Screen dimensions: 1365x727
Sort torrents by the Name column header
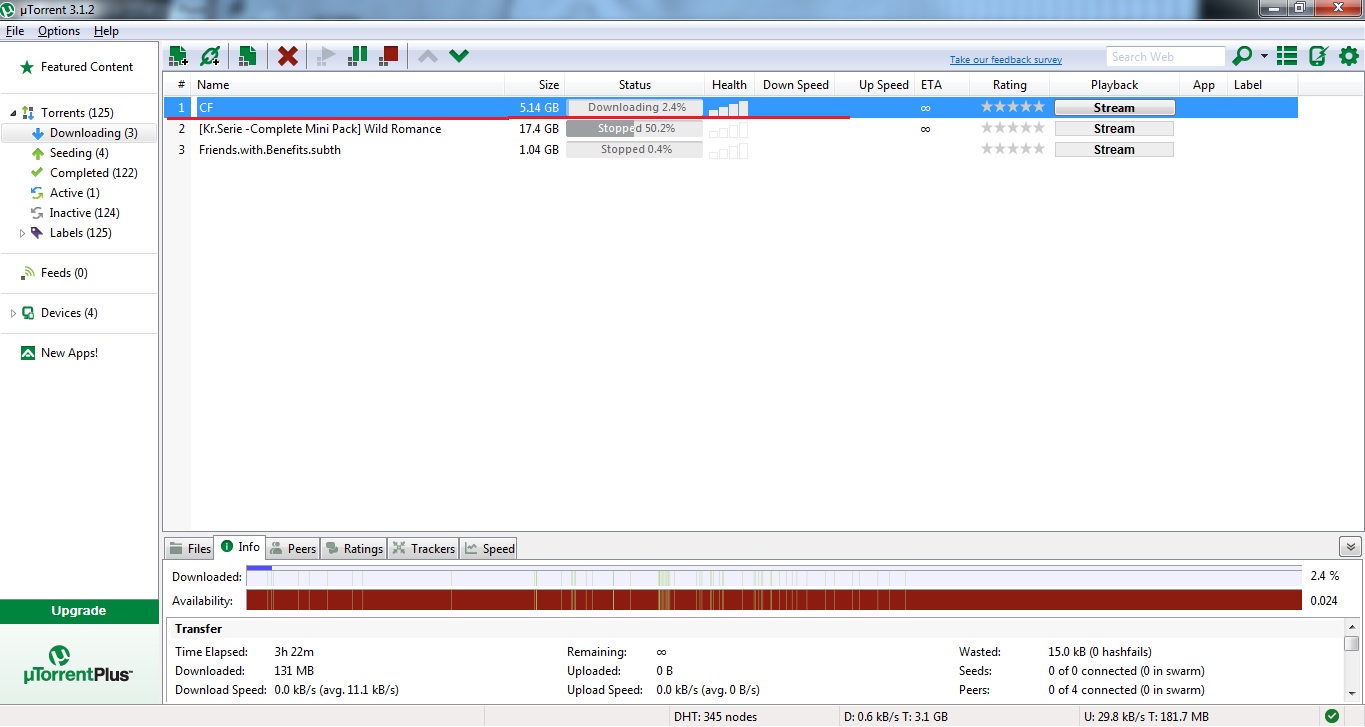[348, 85]
